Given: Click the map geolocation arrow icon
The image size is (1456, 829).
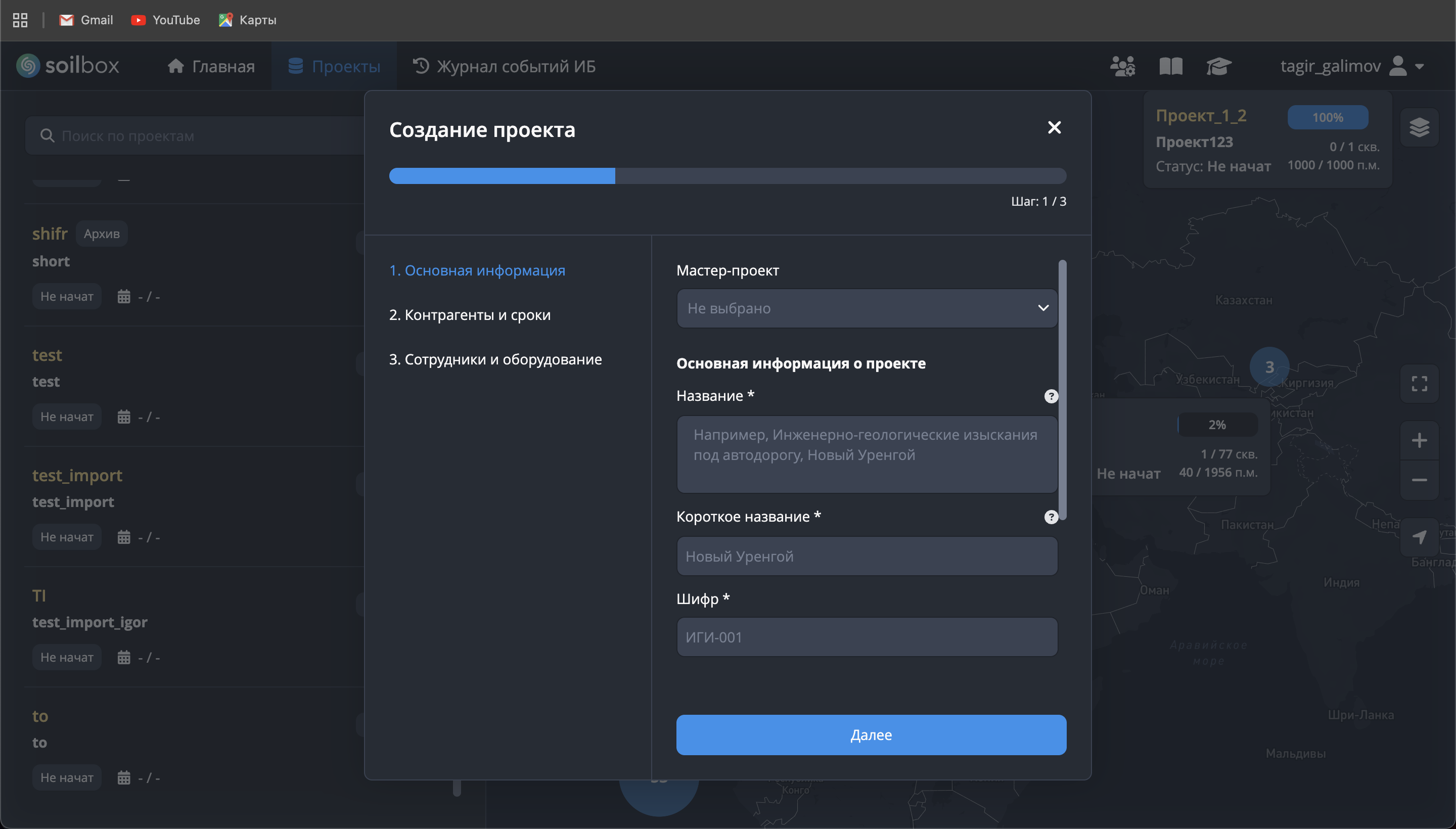Looking at the screenshot, I should coord(1419,536).
